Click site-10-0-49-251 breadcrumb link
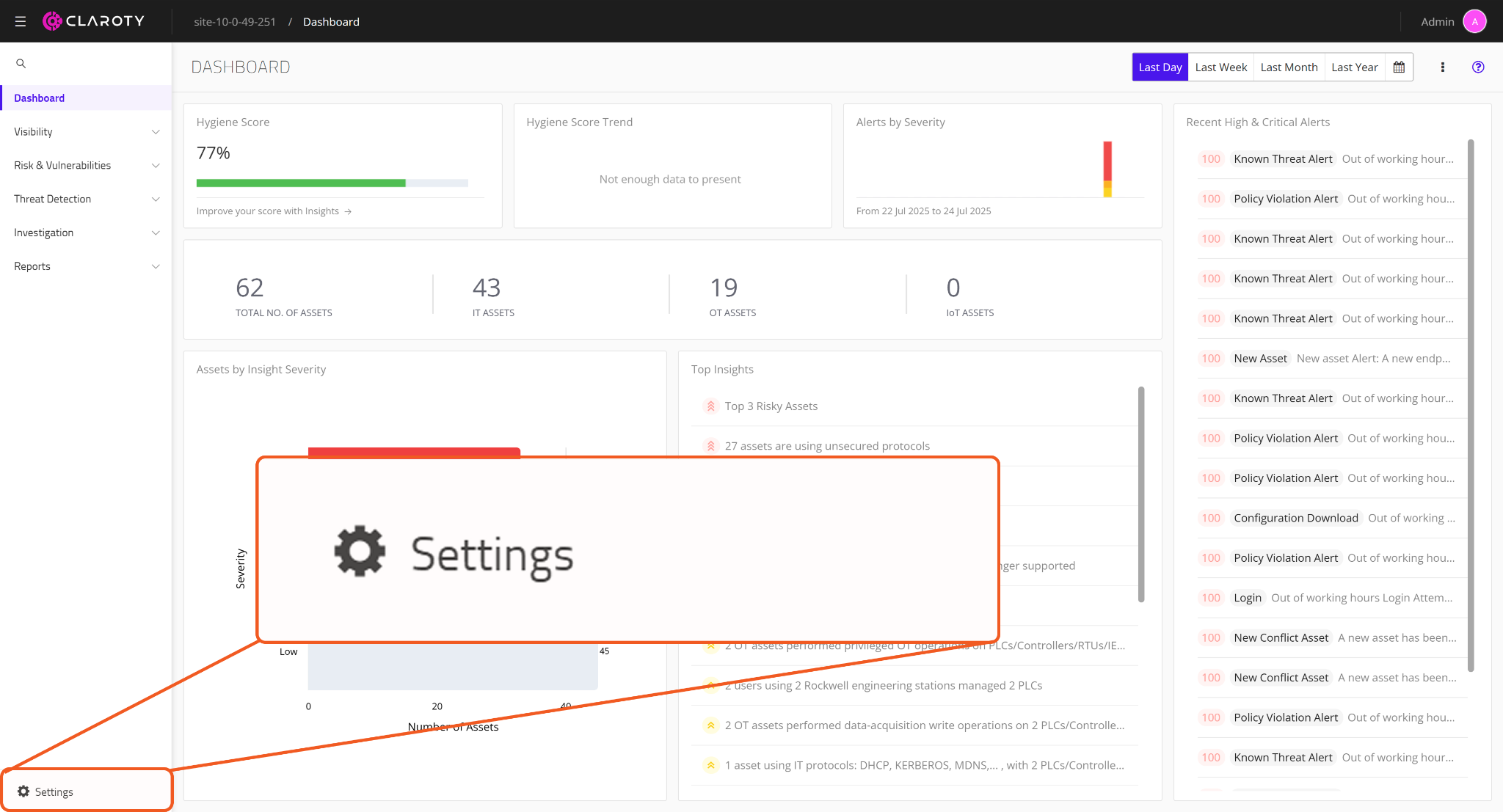Screen dimensions: 1503x812 (x=235, y=22)
